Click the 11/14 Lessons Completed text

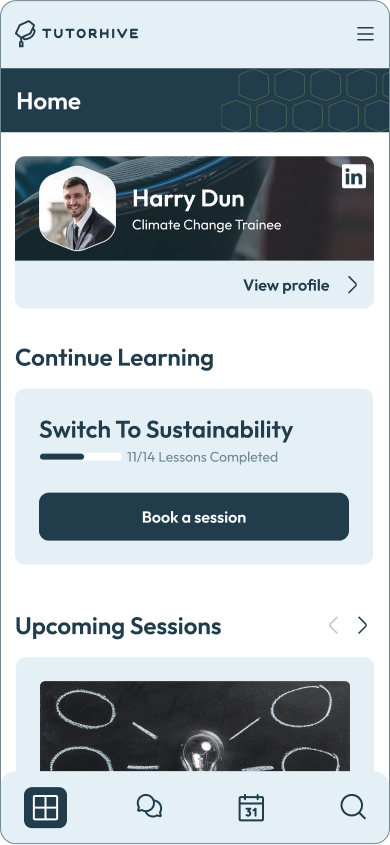coord(203,457)
